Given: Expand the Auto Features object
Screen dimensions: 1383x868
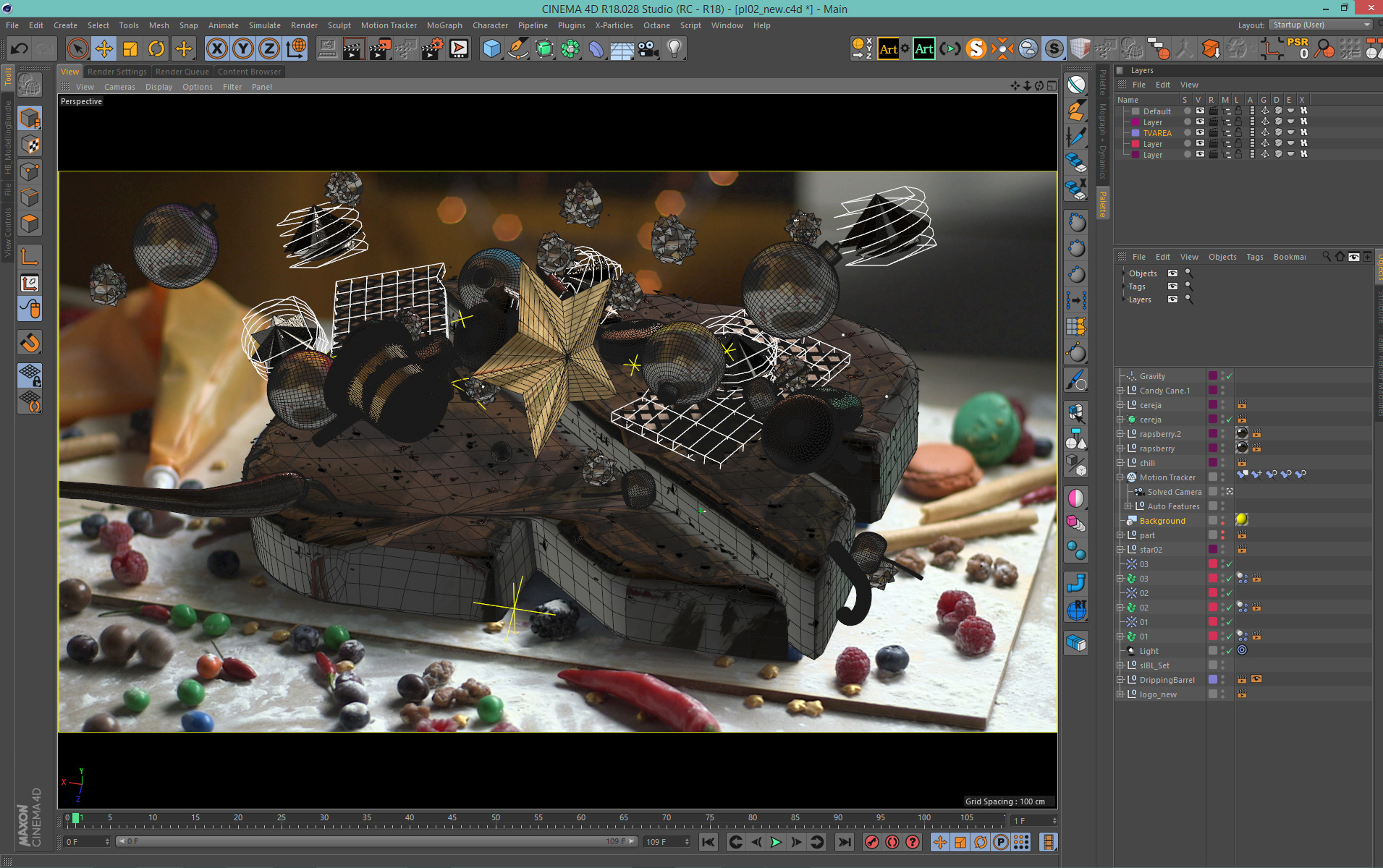Looking at the screenshot, I should point(1128,506).
